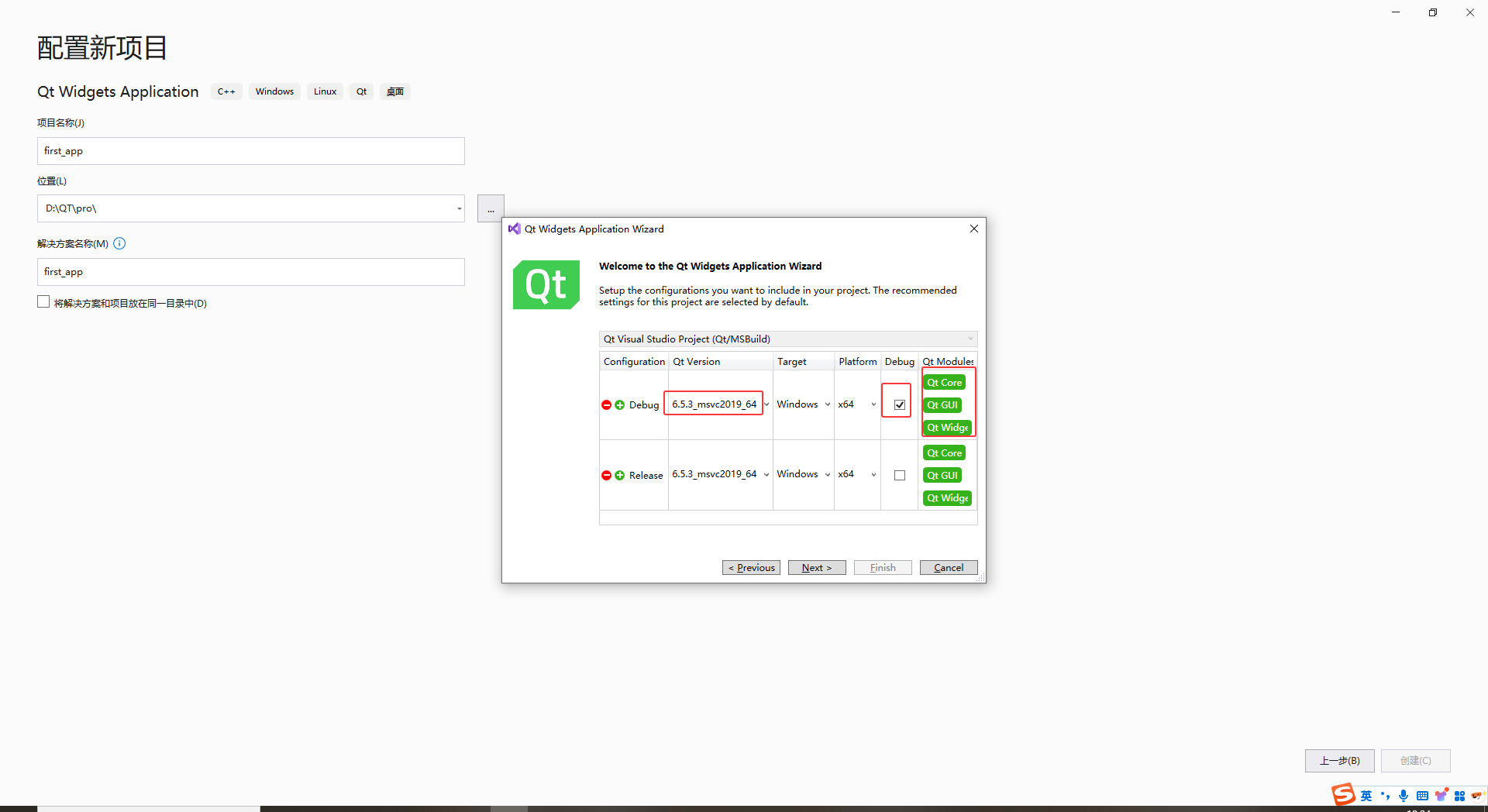Open Target dropdown for Release configuration
This screenshot has width=1488, height=812.
[x=828, y=474]
